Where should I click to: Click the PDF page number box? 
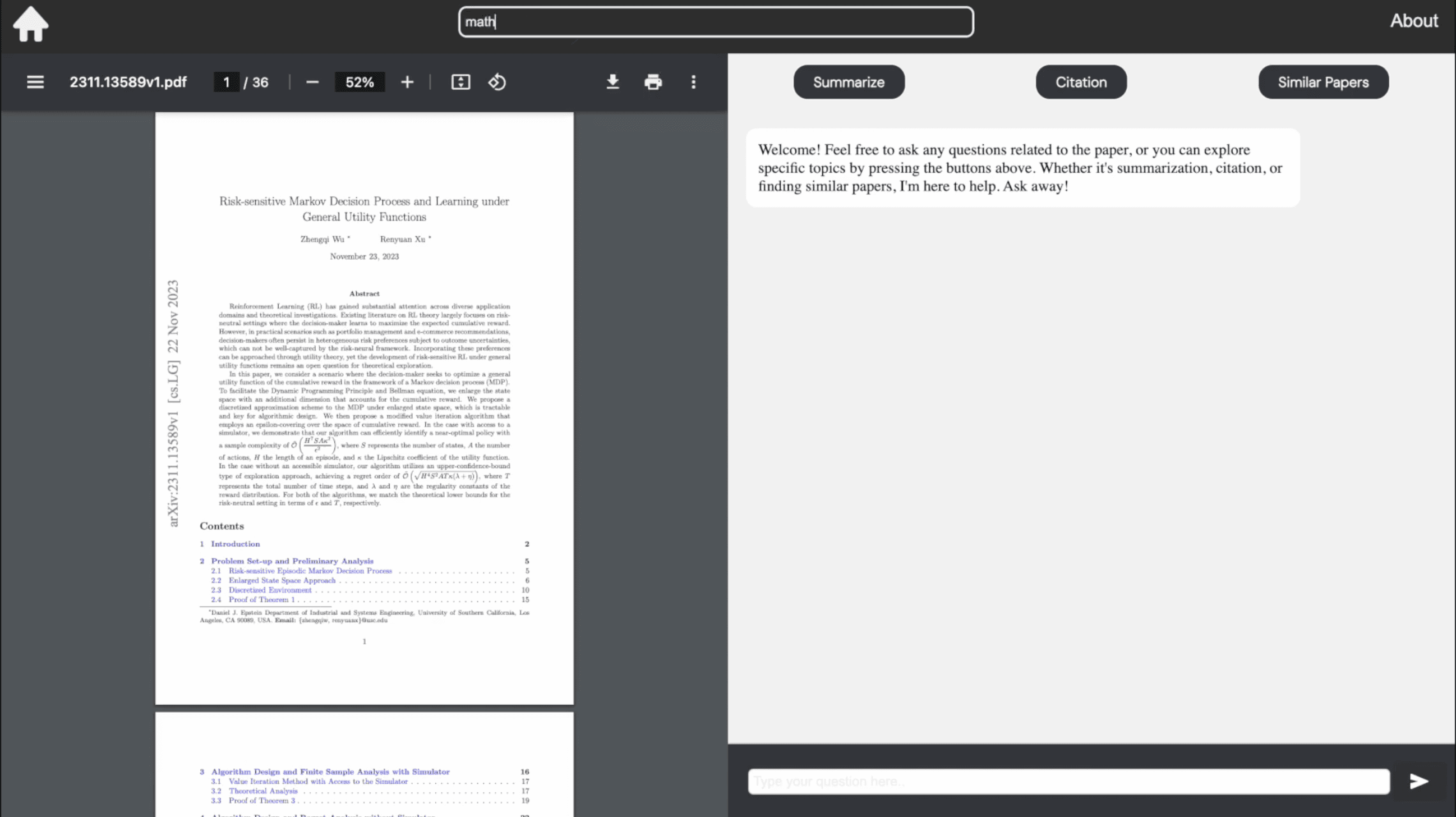(x=226, y=82)
